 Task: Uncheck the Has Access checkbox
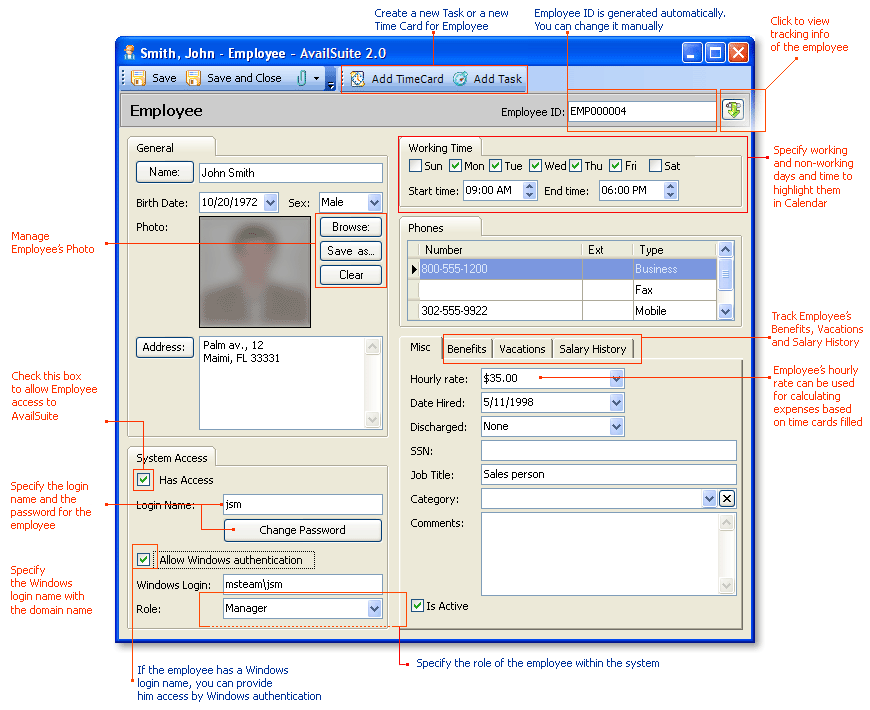144,480
